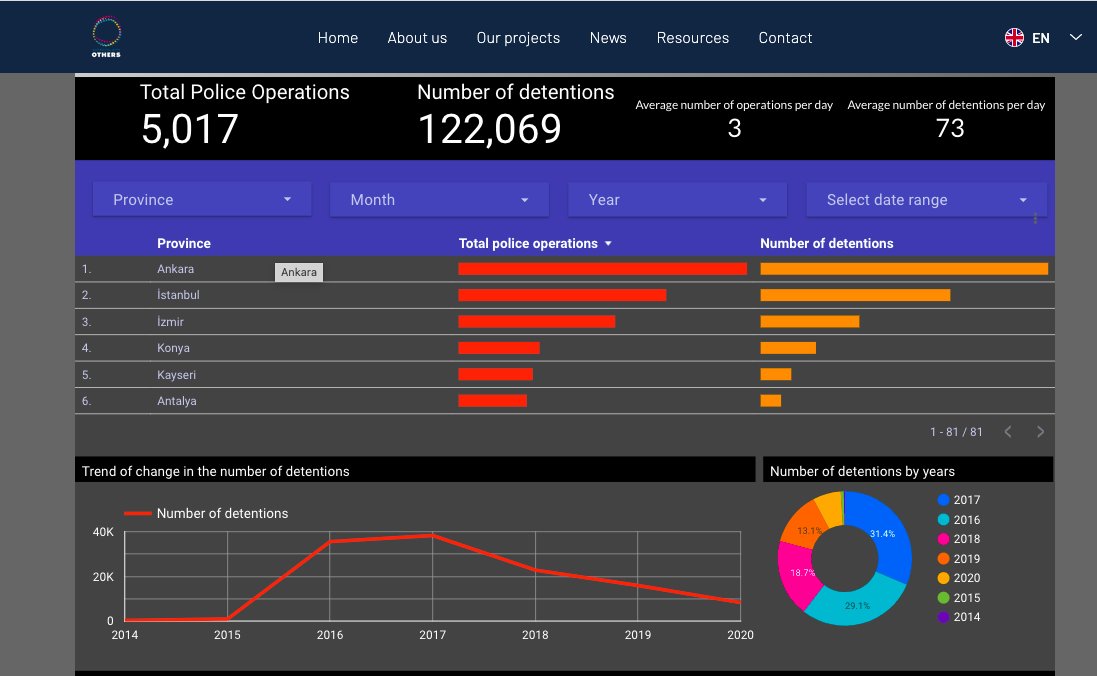Go to previous table page arrow
The height and width of the screenshot is (676, 1097).
coord(1007,432)
